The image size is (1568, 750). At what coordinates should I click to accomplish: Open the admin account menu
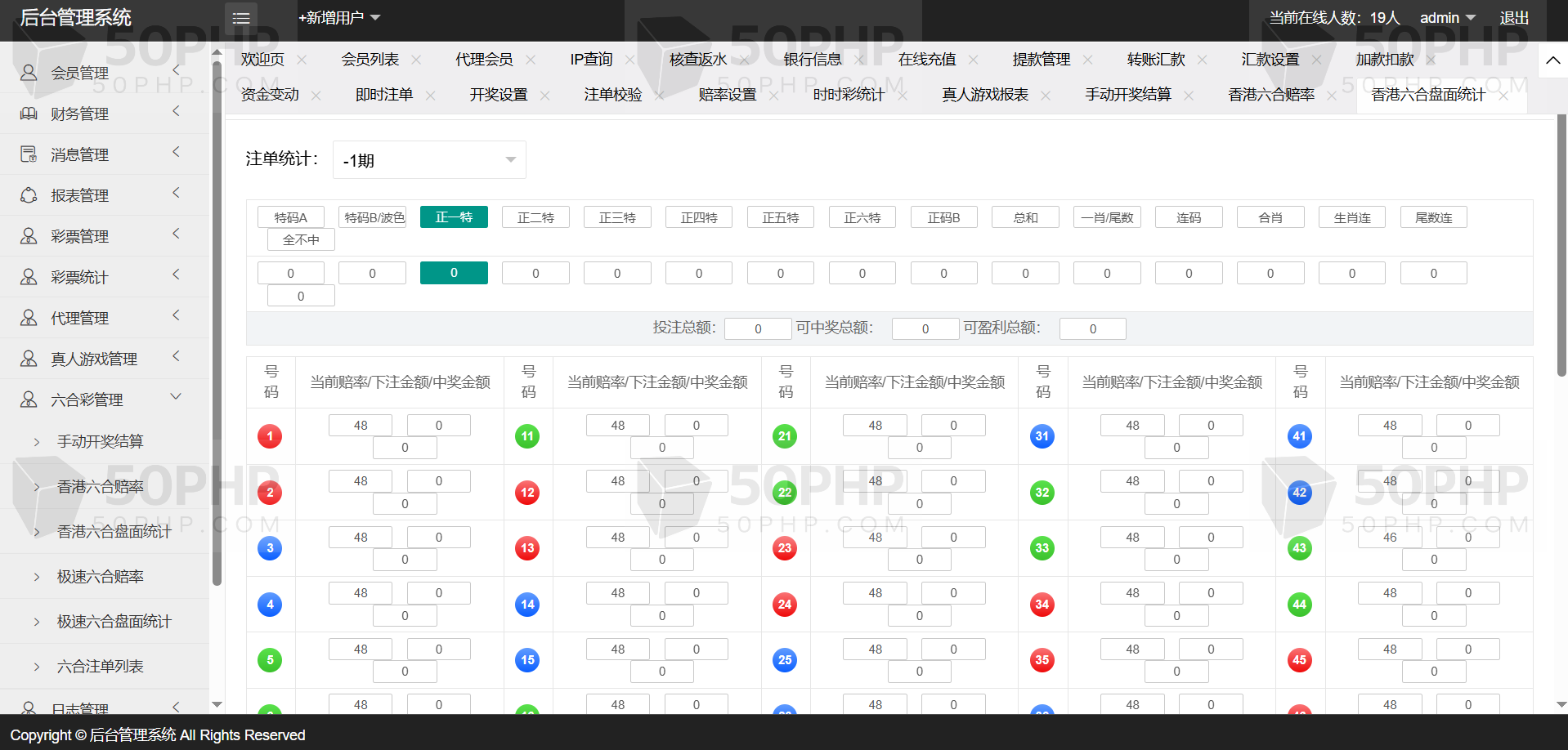tap(1447, 18)
